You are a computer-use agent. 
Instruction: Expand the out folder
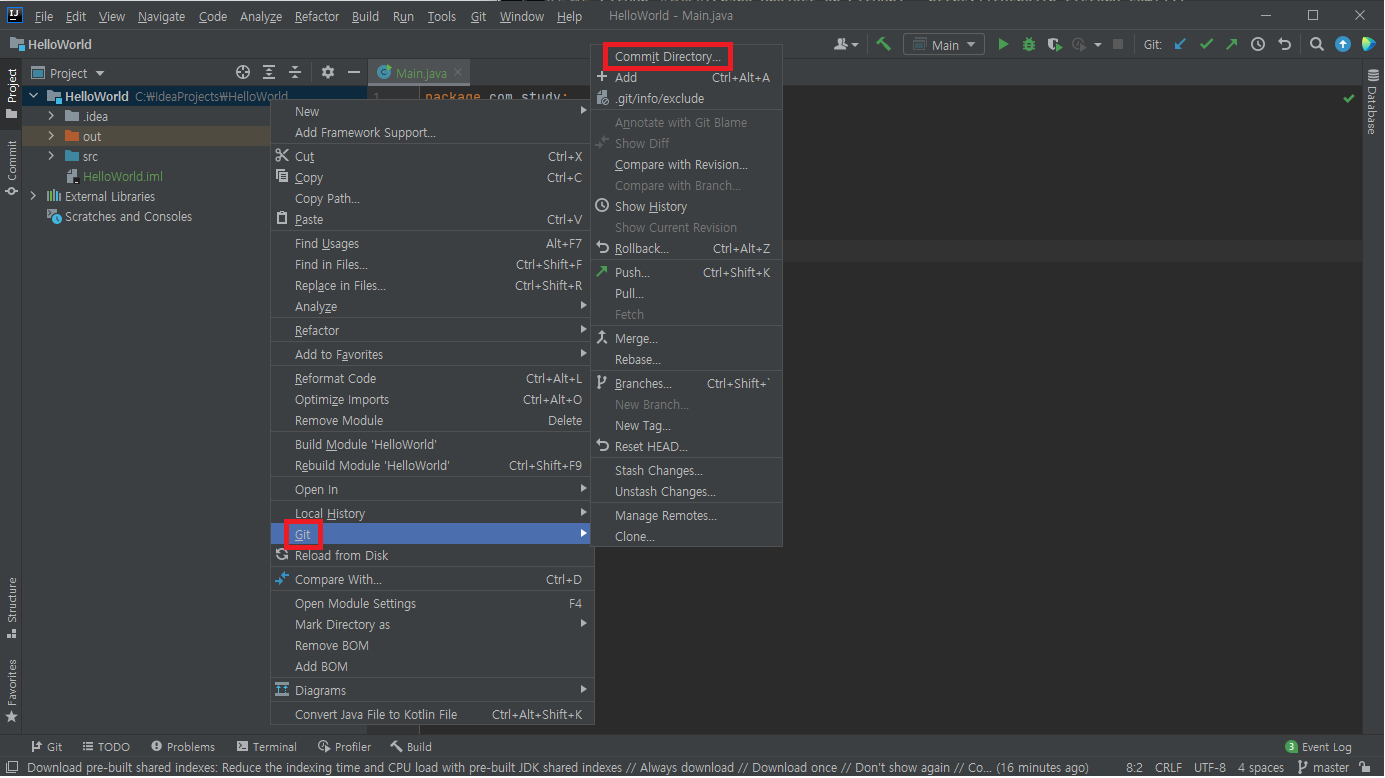(x=51, y=136)
